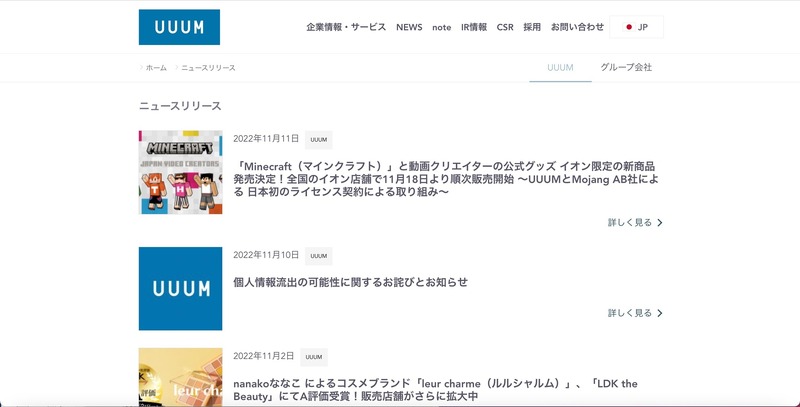Screen dimensions: 800x407
Task: Open the JP language selector
Action: click(637, 27)
